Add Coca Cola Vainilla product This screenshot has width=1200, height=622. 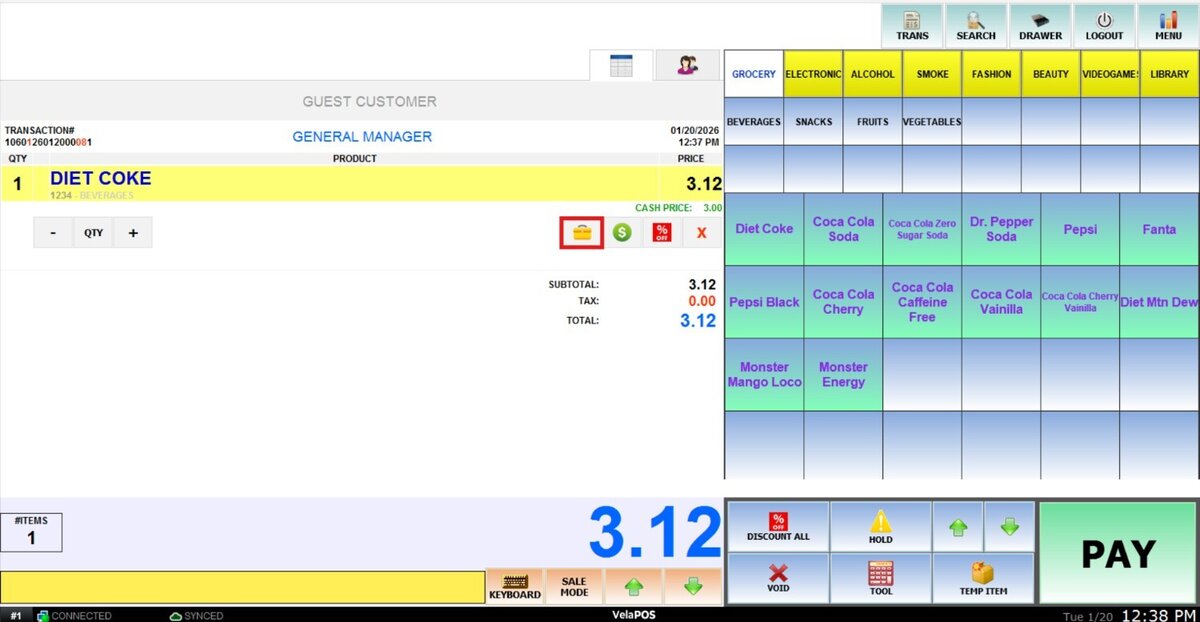click(x=1001, y=302)
